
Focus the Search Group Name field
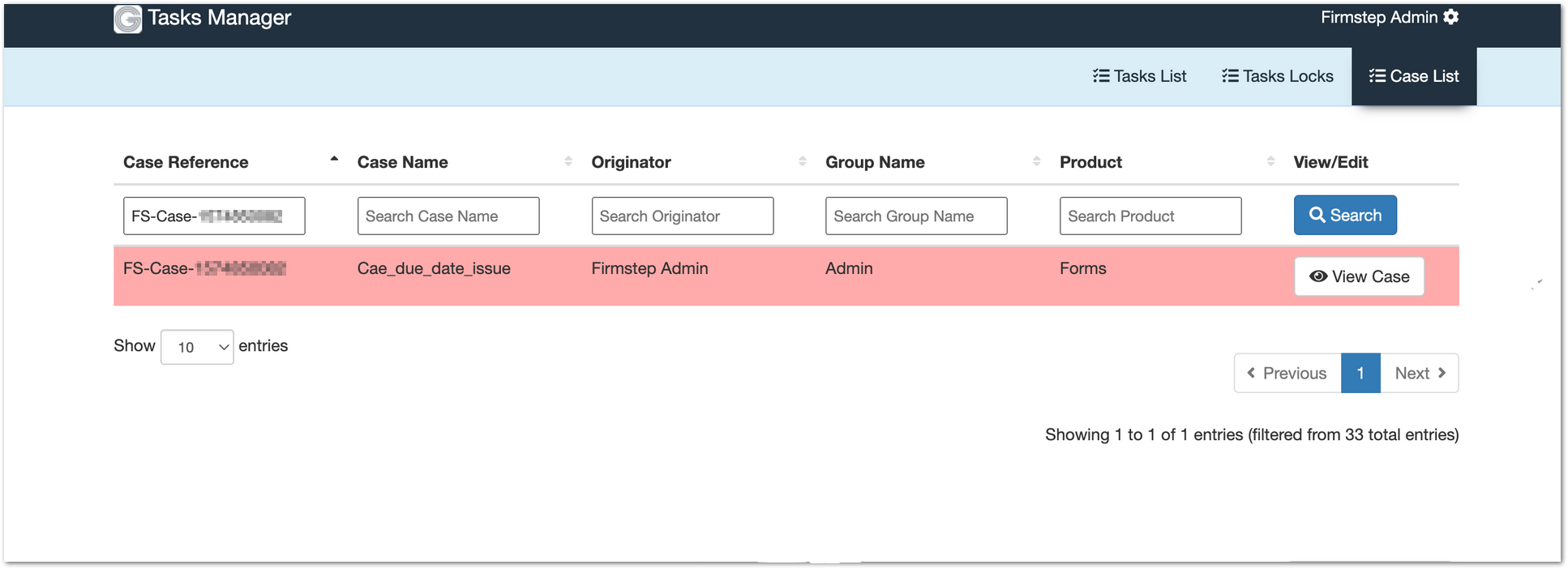click(x=916, y=216)
